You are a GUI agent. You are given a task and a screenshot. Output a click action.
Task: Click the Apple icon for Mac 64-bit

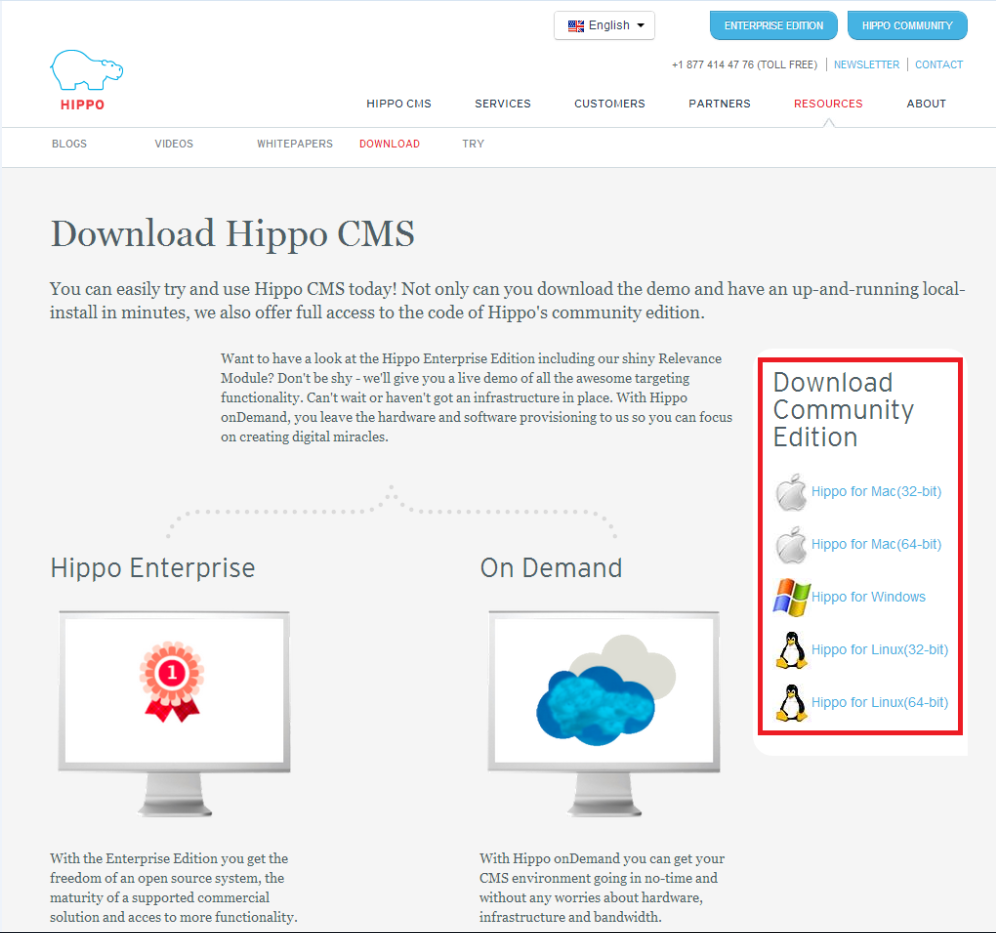[791, 545]
